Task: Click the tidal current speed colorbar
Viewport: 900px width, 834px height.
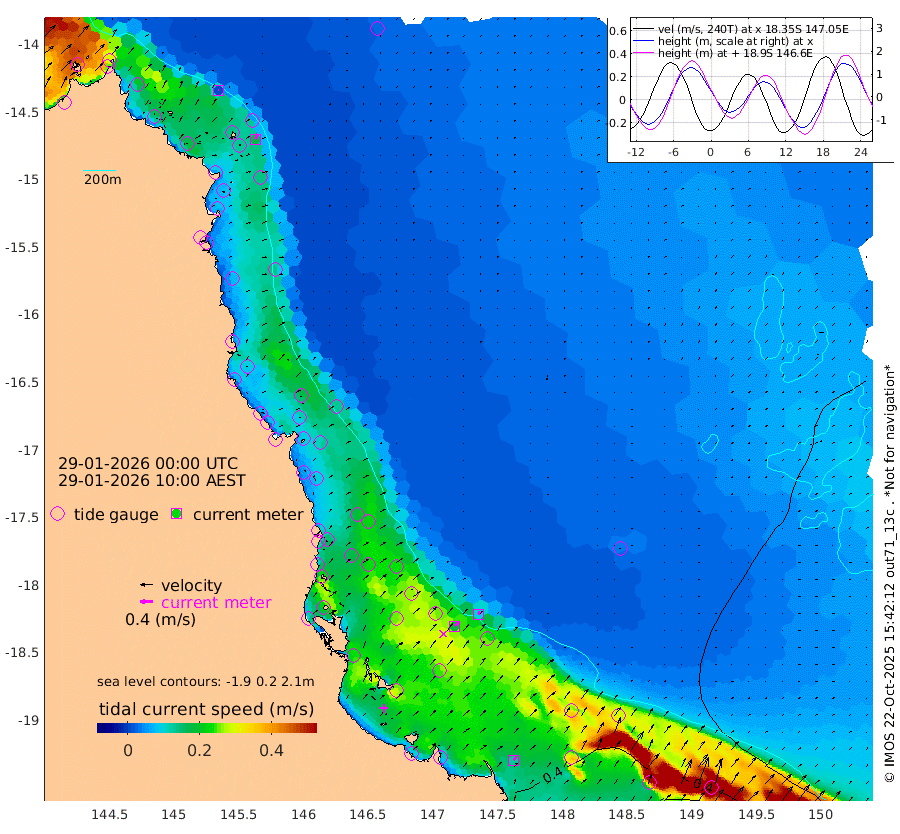Action: click(207, 728)
